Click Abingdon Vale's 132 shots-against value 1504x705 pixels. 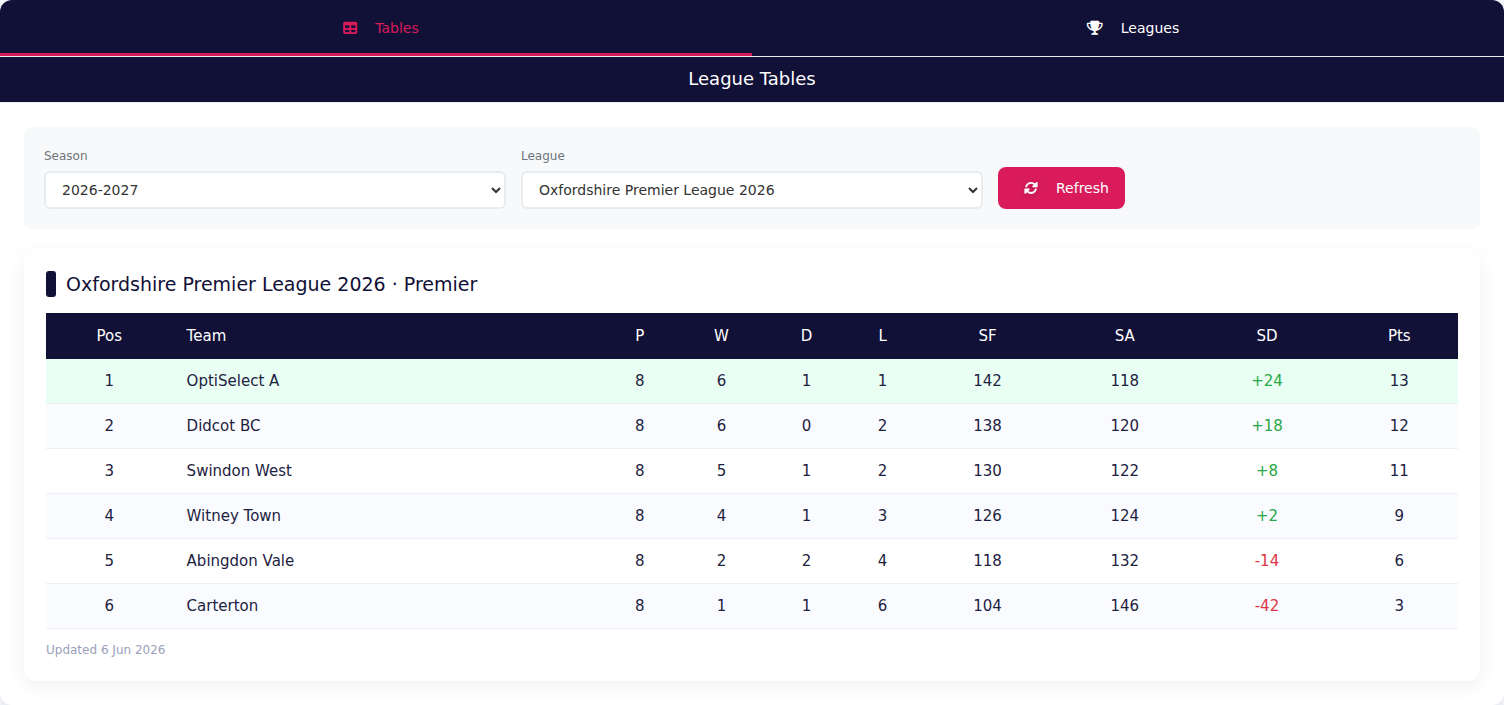pyautogui.click(x=1125, y=561)
